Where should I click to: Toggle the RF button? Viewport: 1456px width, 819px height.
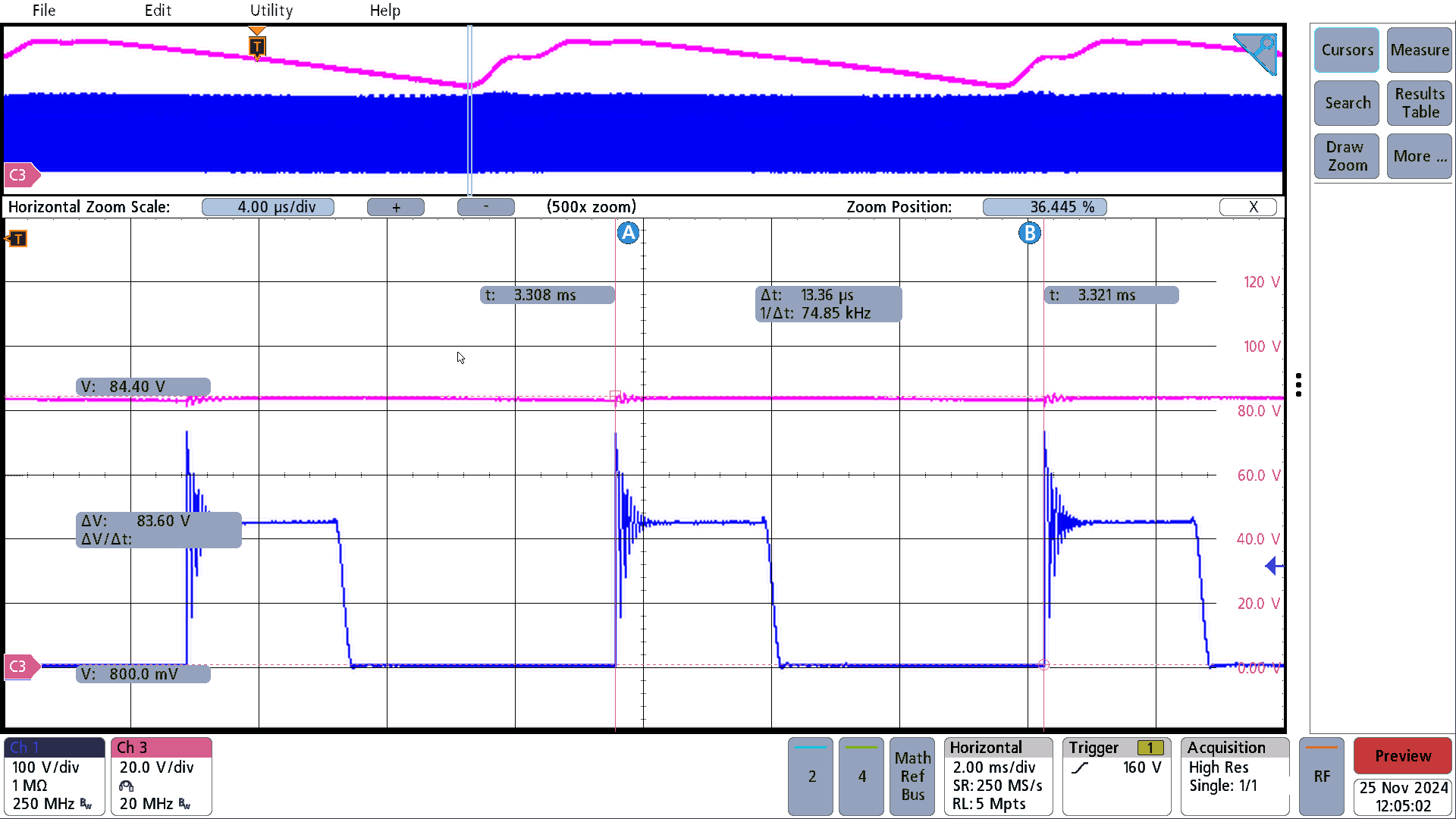[x=1322, y=777]
